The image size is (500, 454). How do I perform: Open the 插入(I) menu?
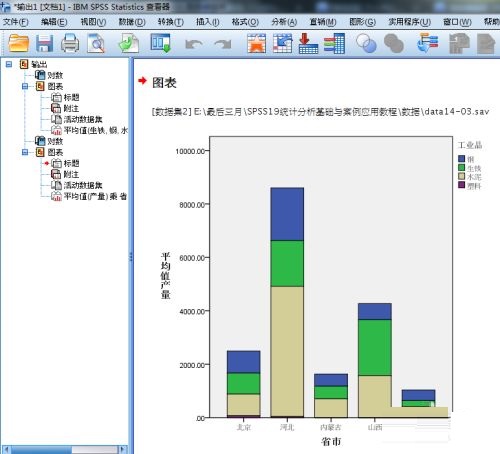(x=208, y=22)
